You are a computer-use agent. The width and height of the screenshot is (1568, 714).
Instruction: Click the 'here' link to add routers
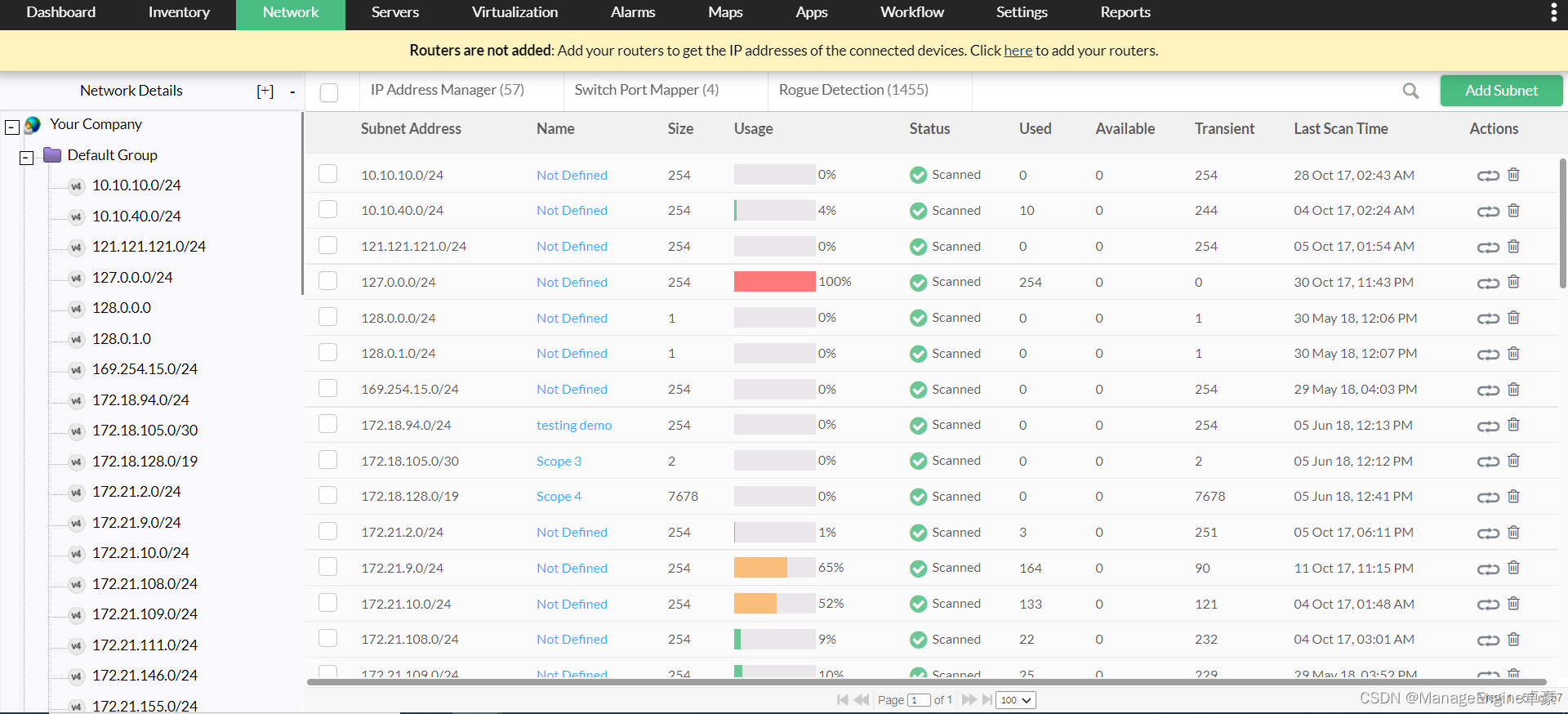pyautogui.click(x=1018, y=51)
